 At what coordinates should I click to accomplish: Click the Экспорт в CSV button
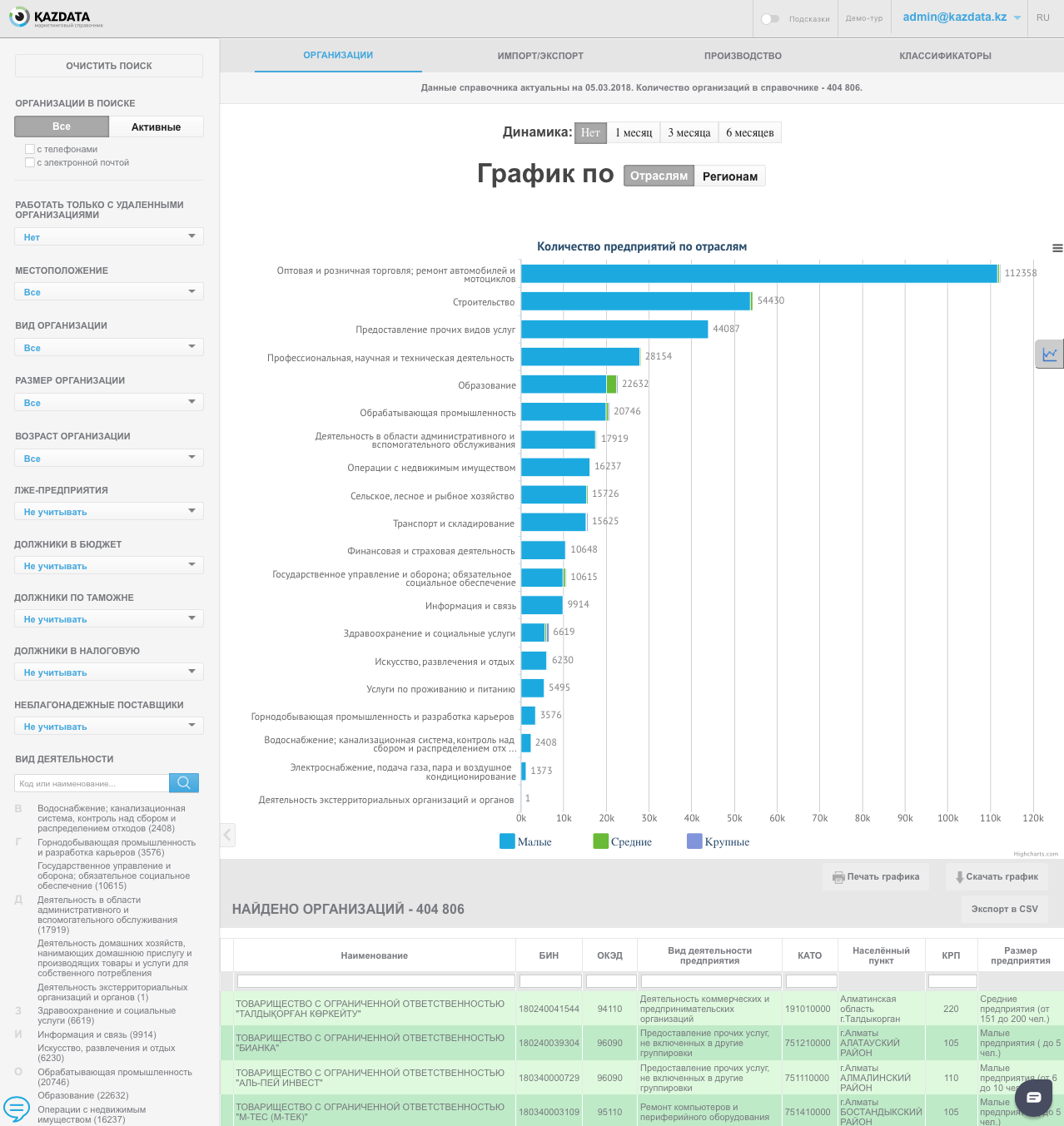[x=1004, y=909]
